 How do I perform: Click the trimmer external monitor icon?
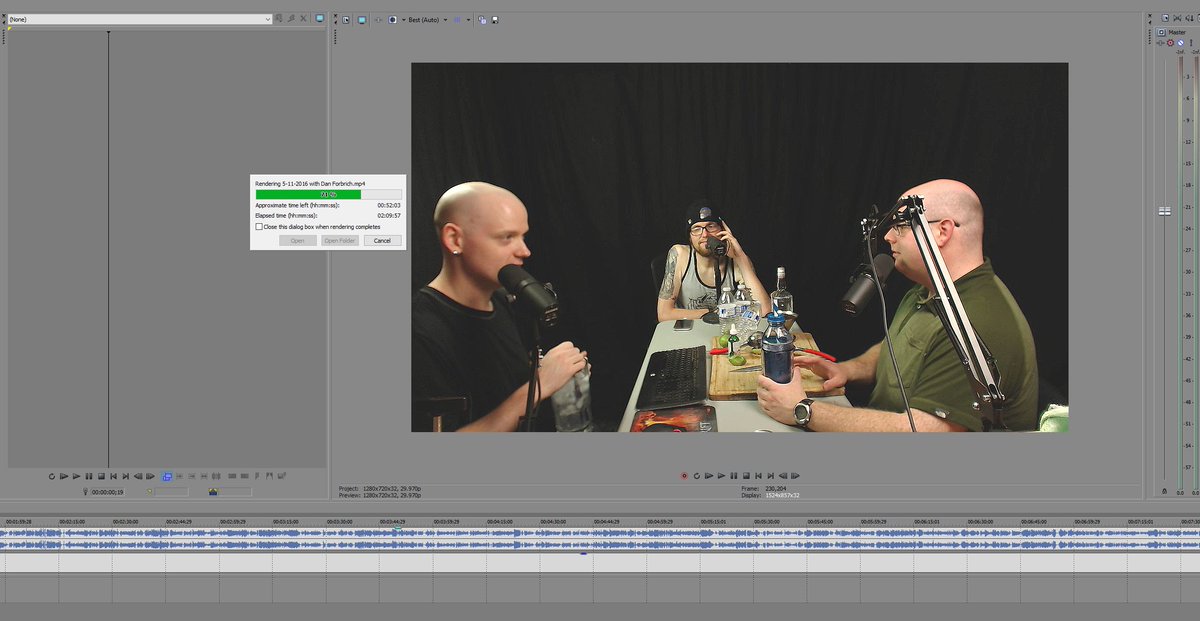click(319, 18)
